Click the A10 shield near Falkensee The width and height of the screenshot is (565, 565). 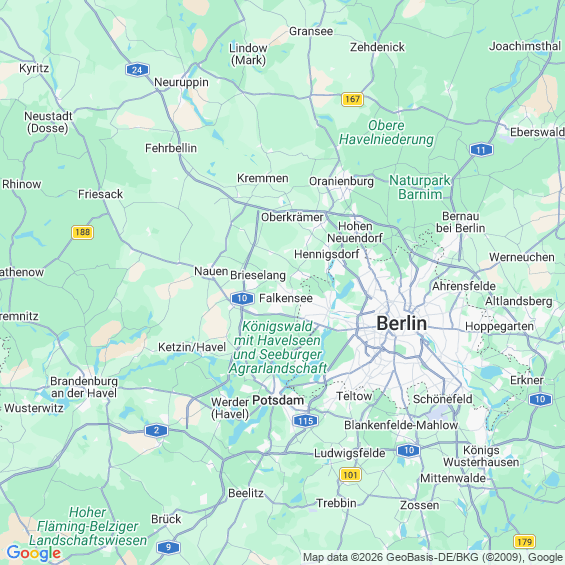tap(242, 298)
